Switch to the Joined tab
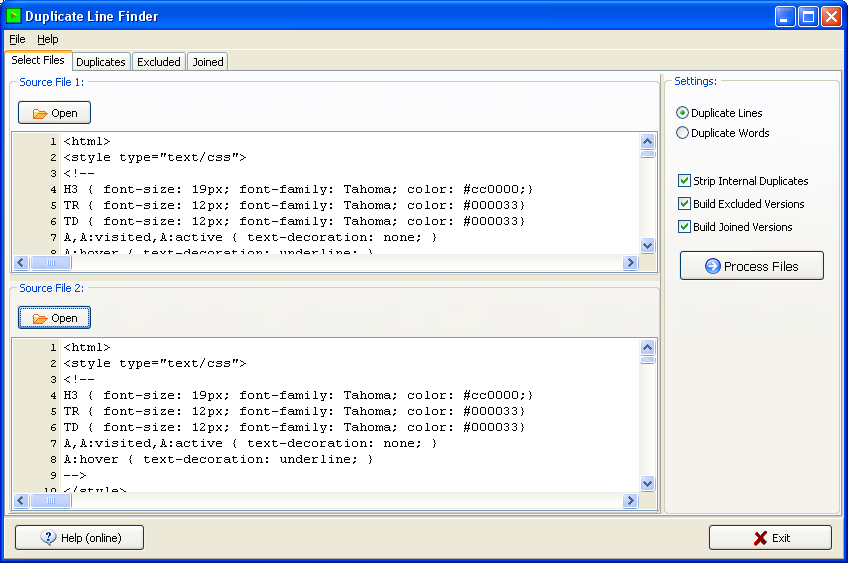This screenshot has height=563, width=848. [208, 62]
